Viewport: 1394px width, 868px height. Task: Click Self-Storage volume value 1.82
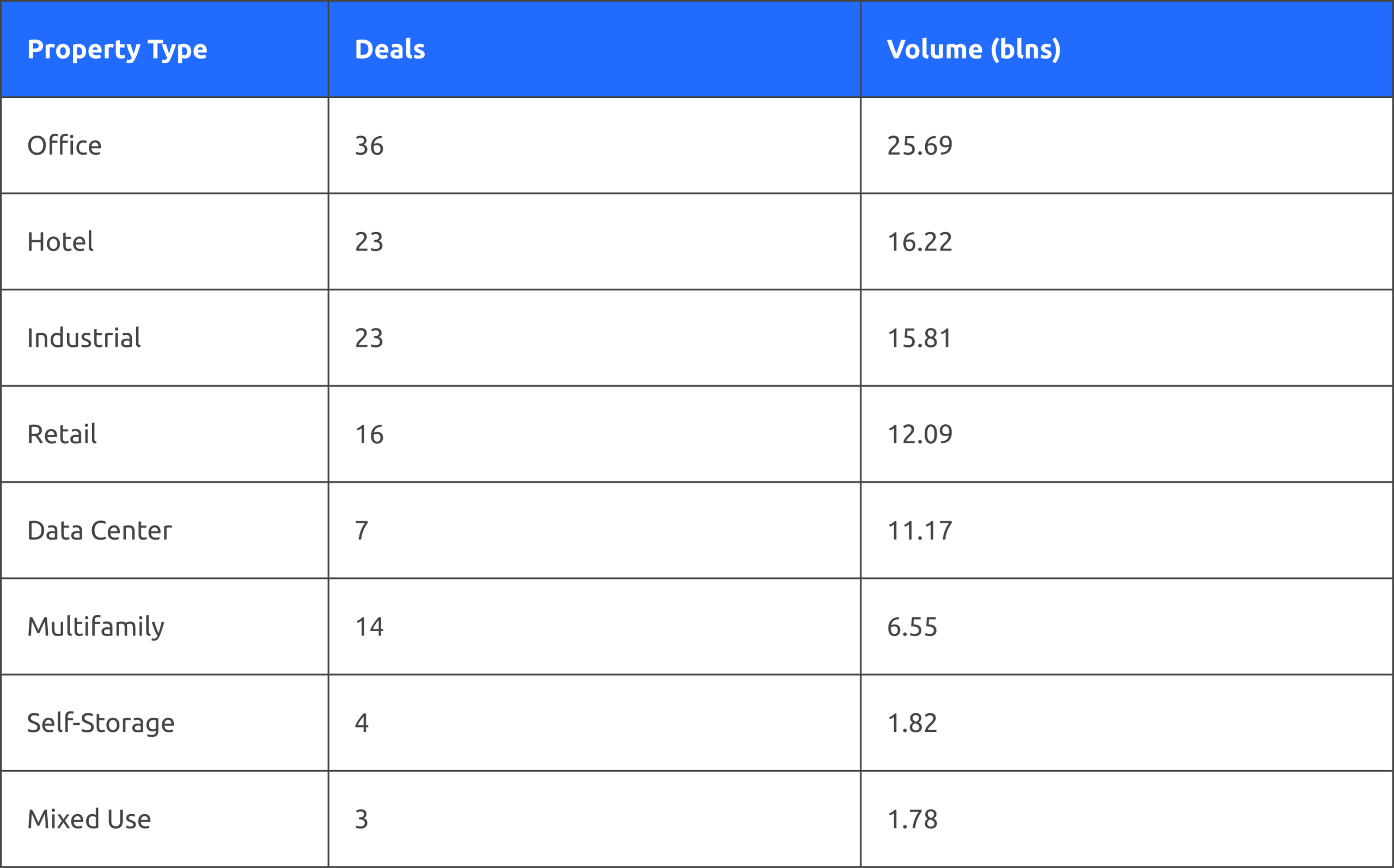[x=912, y=723]
